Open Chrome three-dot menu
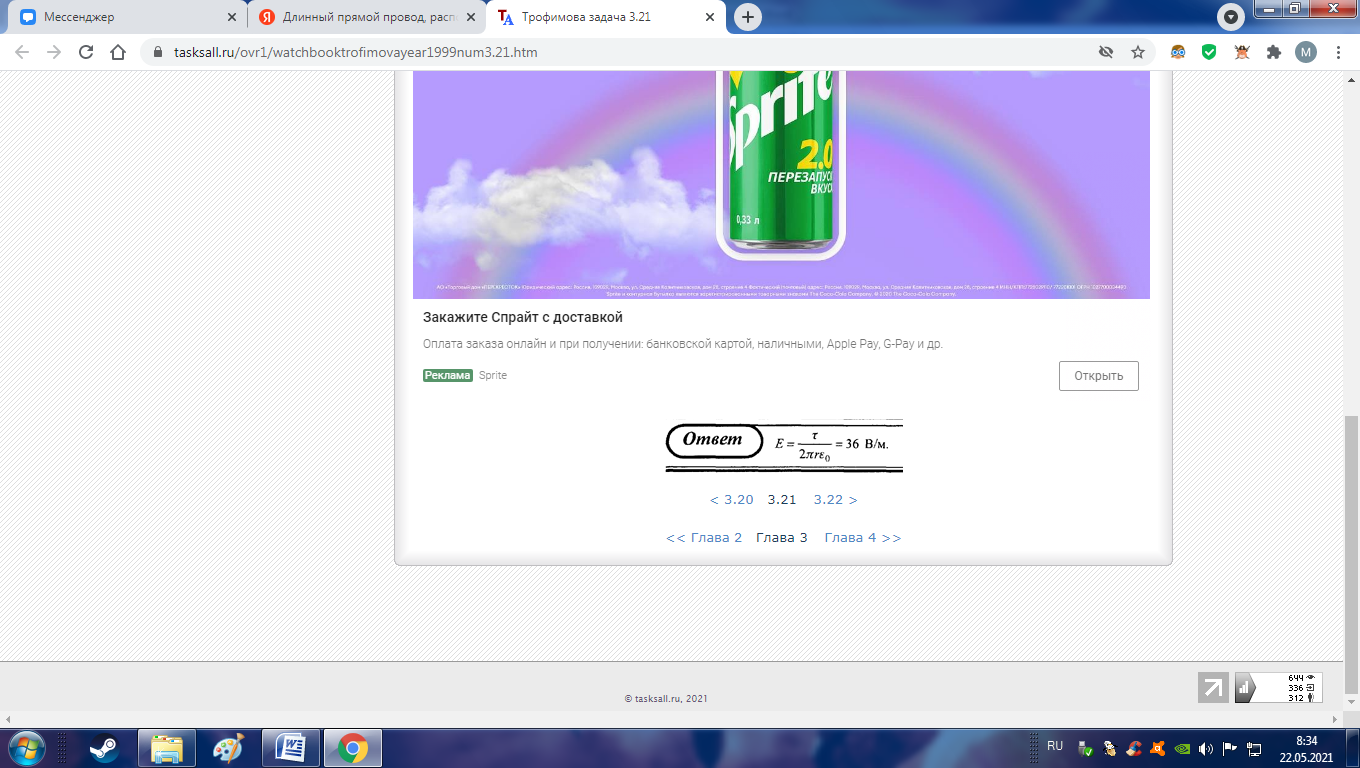1360x768 pixels. (1338, 52)
